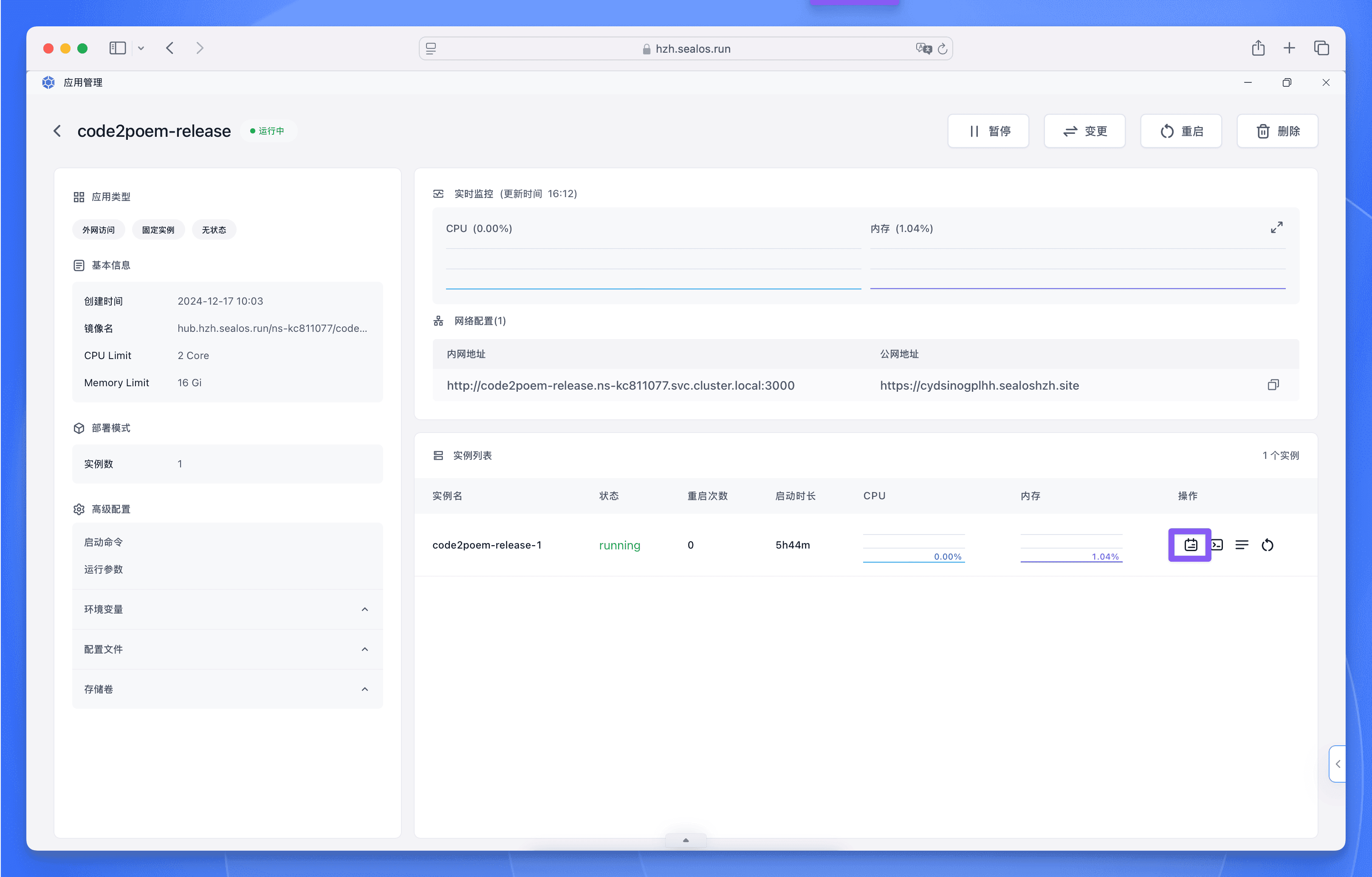
Task: Click the CPU (0.00%) monitoring graph
Action: coord(653,268)
